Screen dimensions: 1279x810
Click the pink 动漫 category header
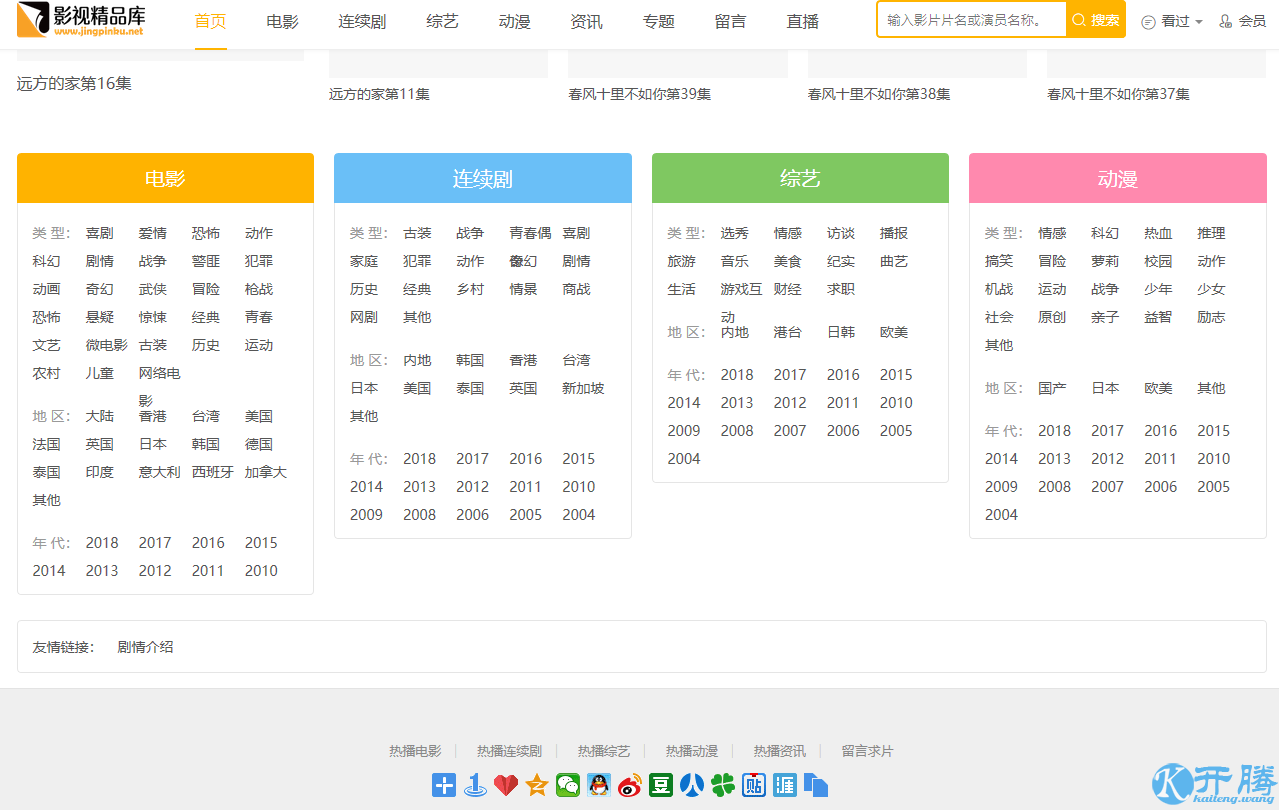click(1117, 179)
